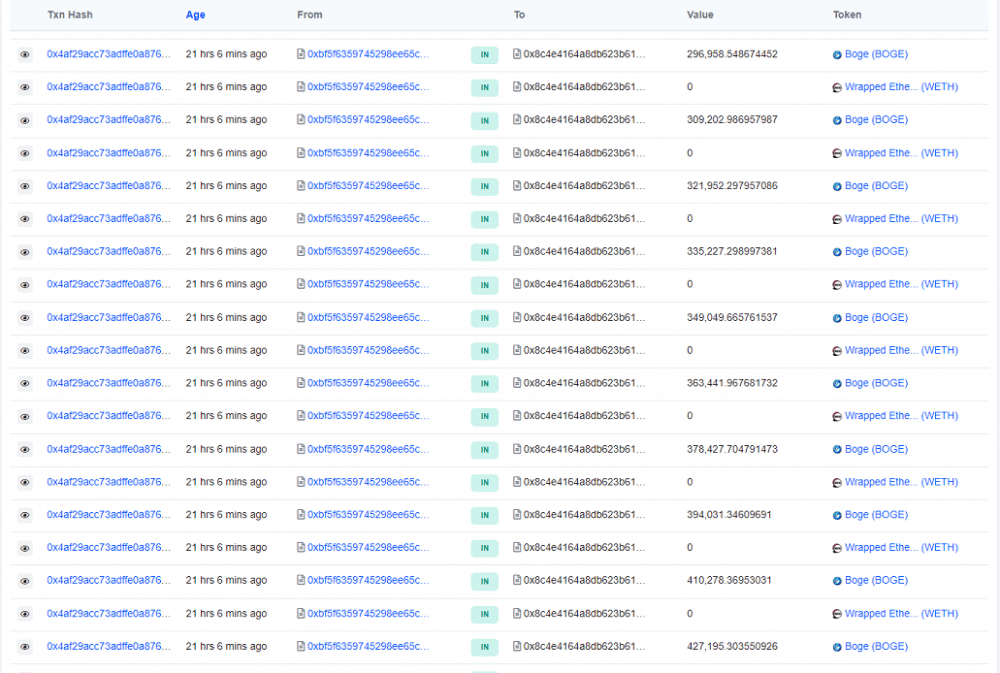
Task: Click eye icon in the 410,278.36953031 row
Action: (x=25, y=581)
